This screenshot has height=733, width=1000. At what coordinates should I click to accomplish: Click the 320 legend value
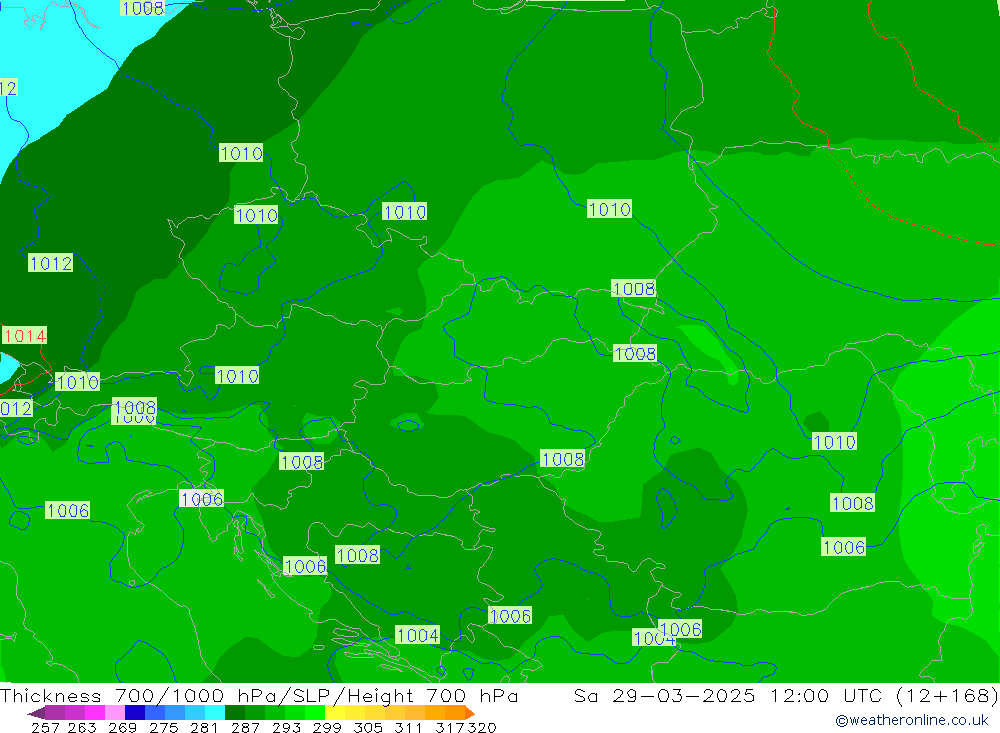pyautogui.click(x=482, y=727)
